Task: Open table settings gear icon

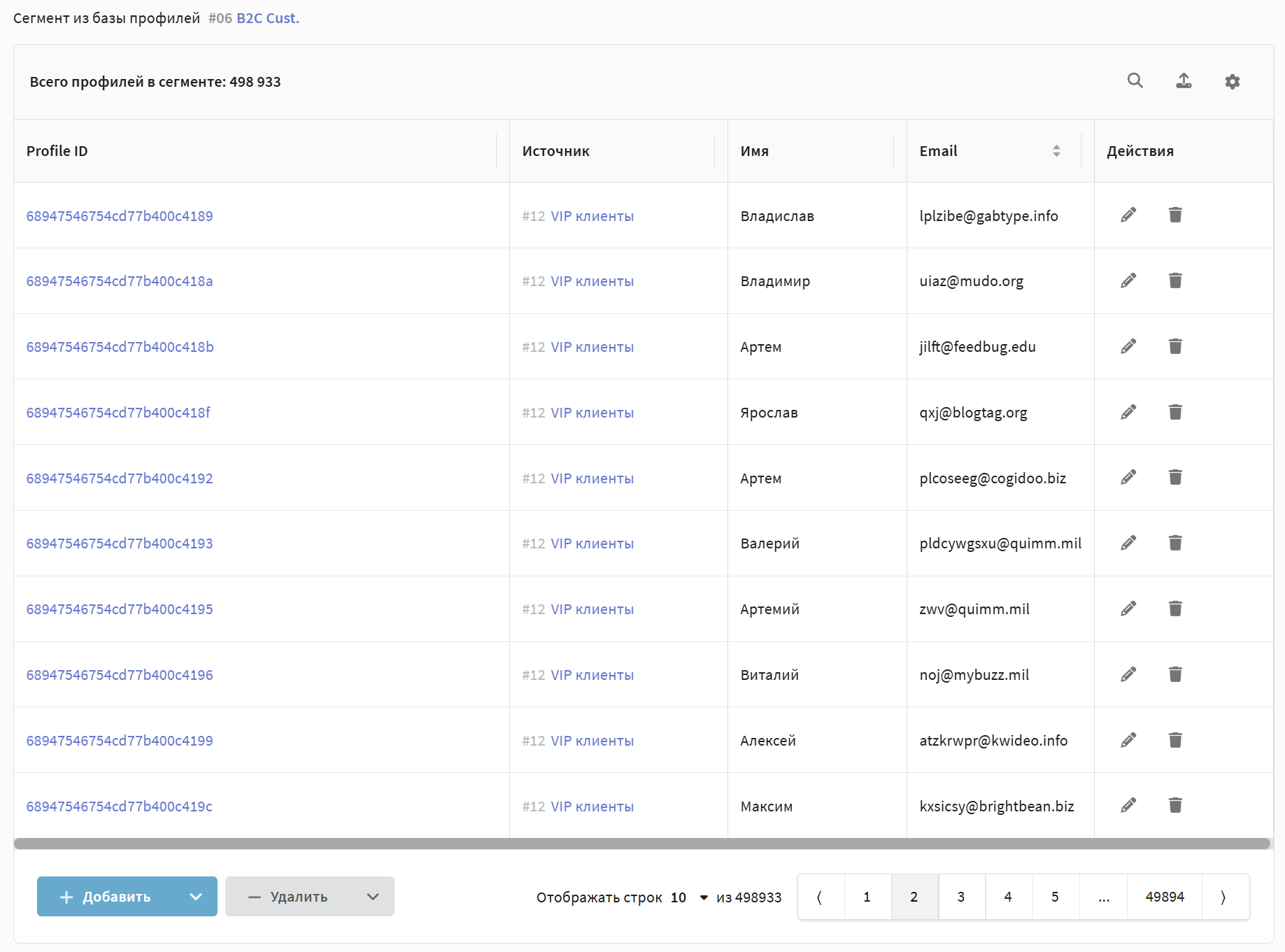Action: click(1232, 82)
